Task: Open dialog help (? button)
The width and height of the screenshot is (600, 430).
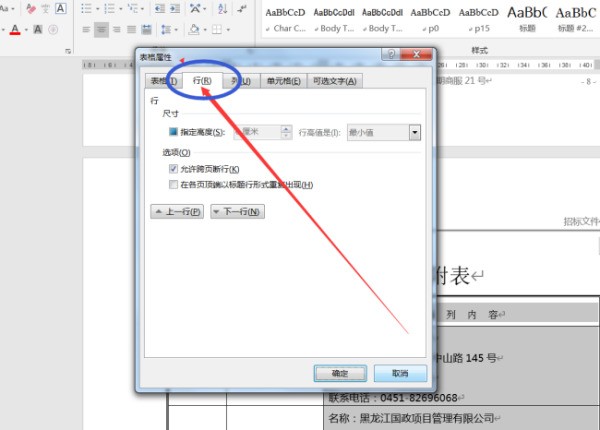Action: point(391,54)
